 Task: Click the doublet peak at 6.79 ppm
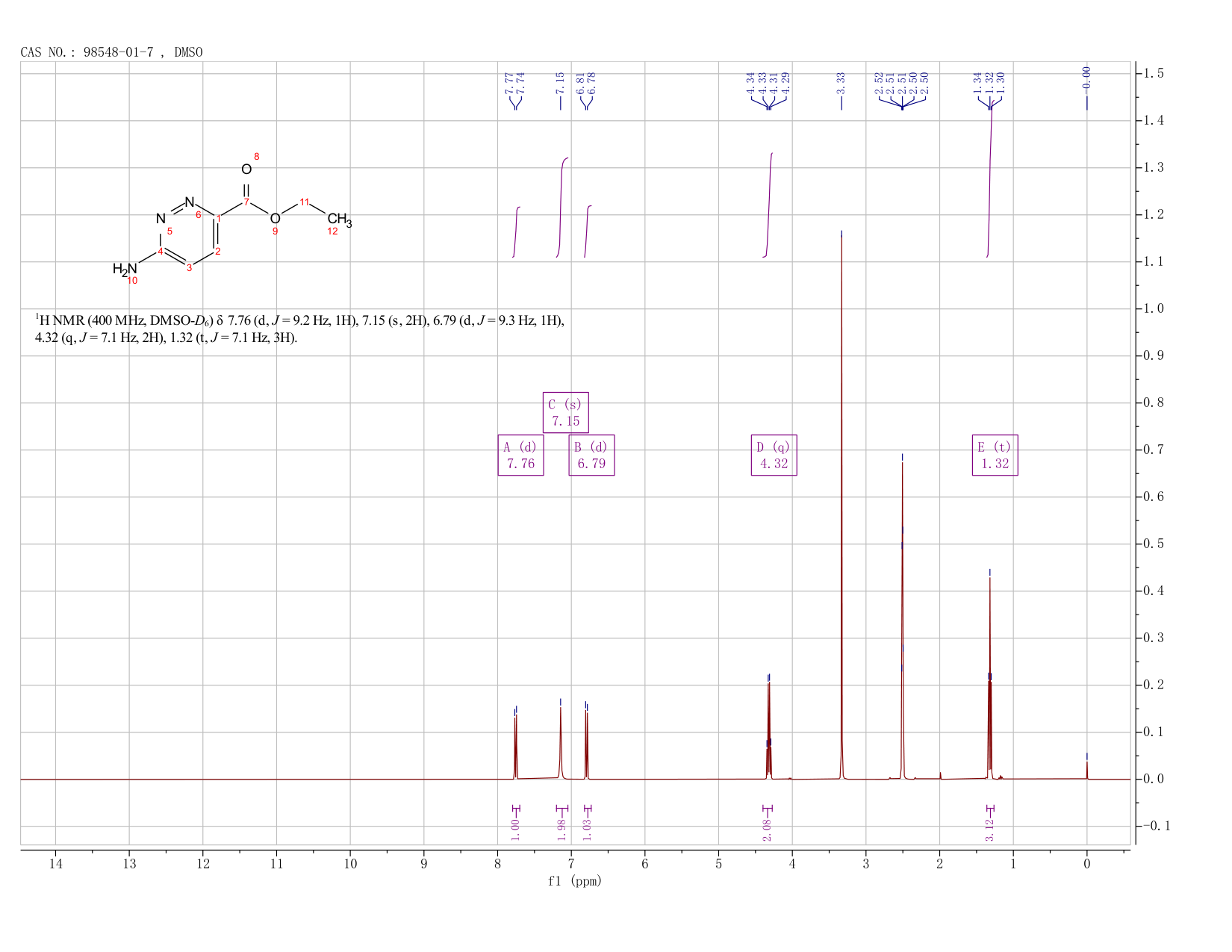pyautogui.click(x=586, y=747)
